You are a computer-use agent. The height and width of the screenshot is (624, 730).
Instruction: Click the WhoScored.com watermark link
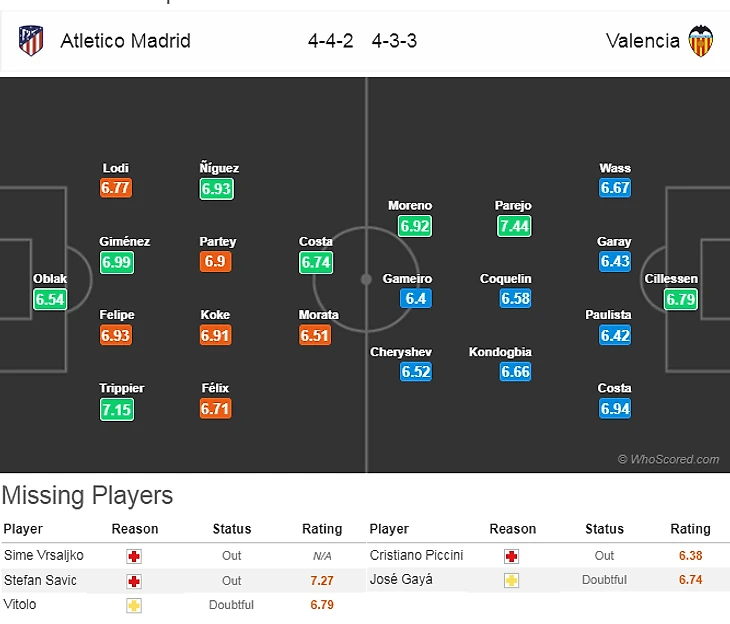pos(668,460)
